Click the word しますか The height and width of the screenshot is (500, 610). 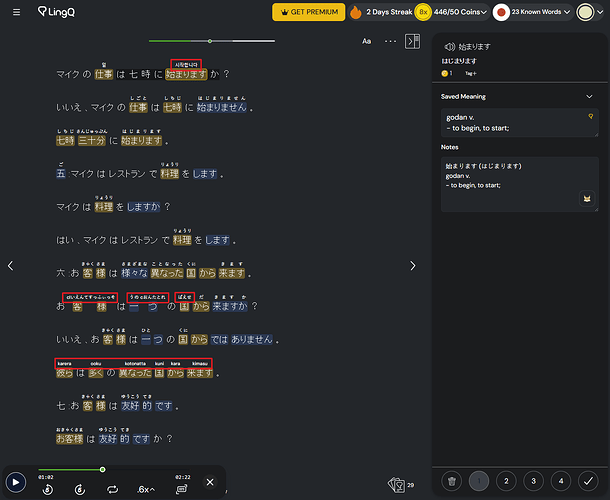tap(144, 207)
